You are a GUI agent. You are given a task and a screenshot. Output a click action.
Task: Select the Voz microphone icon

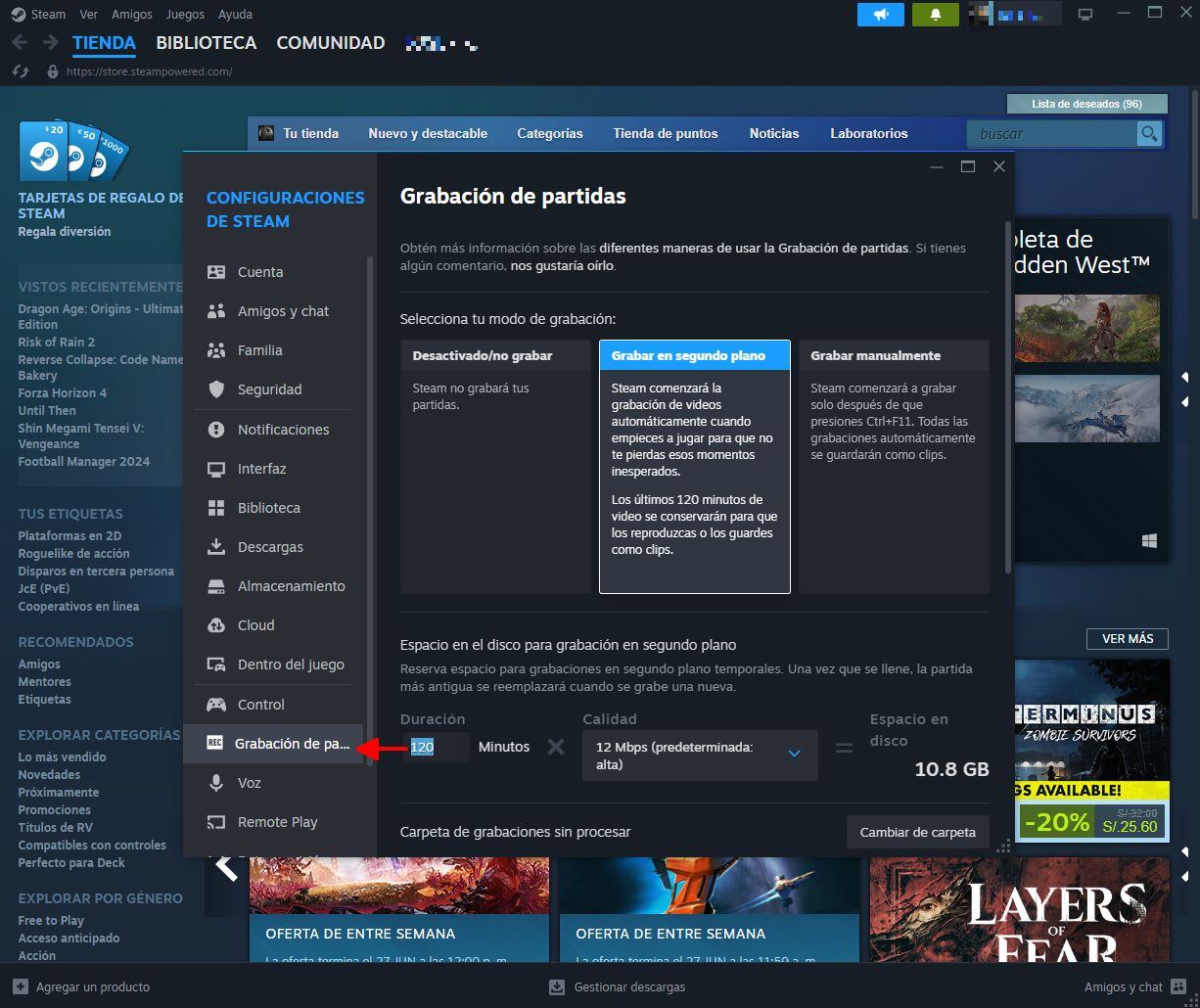point(216,782)
